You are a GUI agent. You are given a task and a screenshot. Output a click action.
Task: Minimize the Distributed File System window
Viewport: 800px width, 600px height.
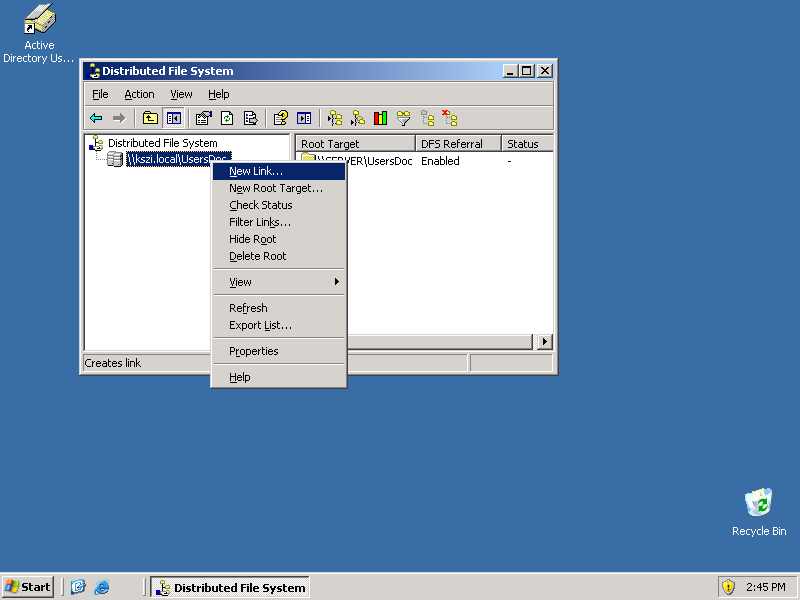[510, 71]
